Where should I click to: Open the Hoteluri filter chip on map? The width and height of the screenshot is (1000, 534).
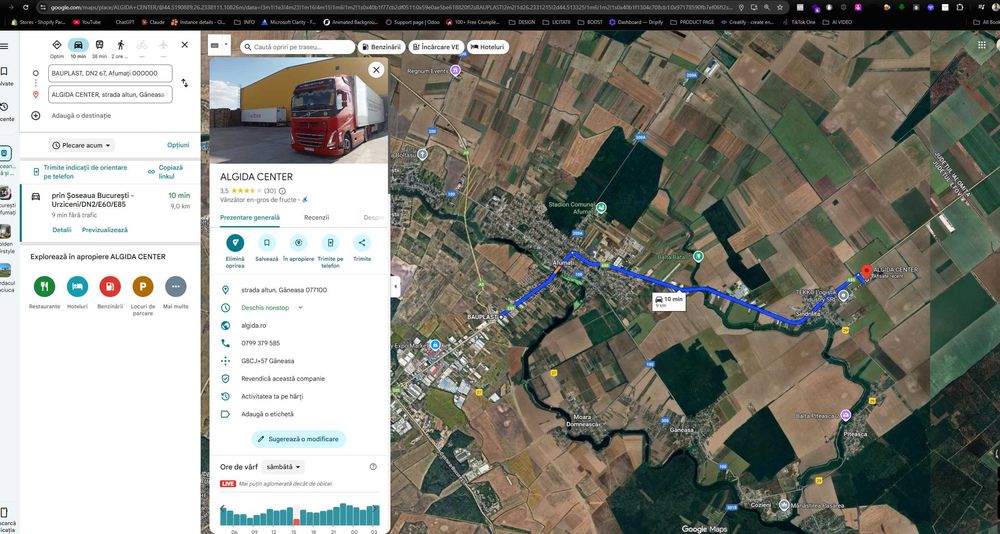point(488,47)
